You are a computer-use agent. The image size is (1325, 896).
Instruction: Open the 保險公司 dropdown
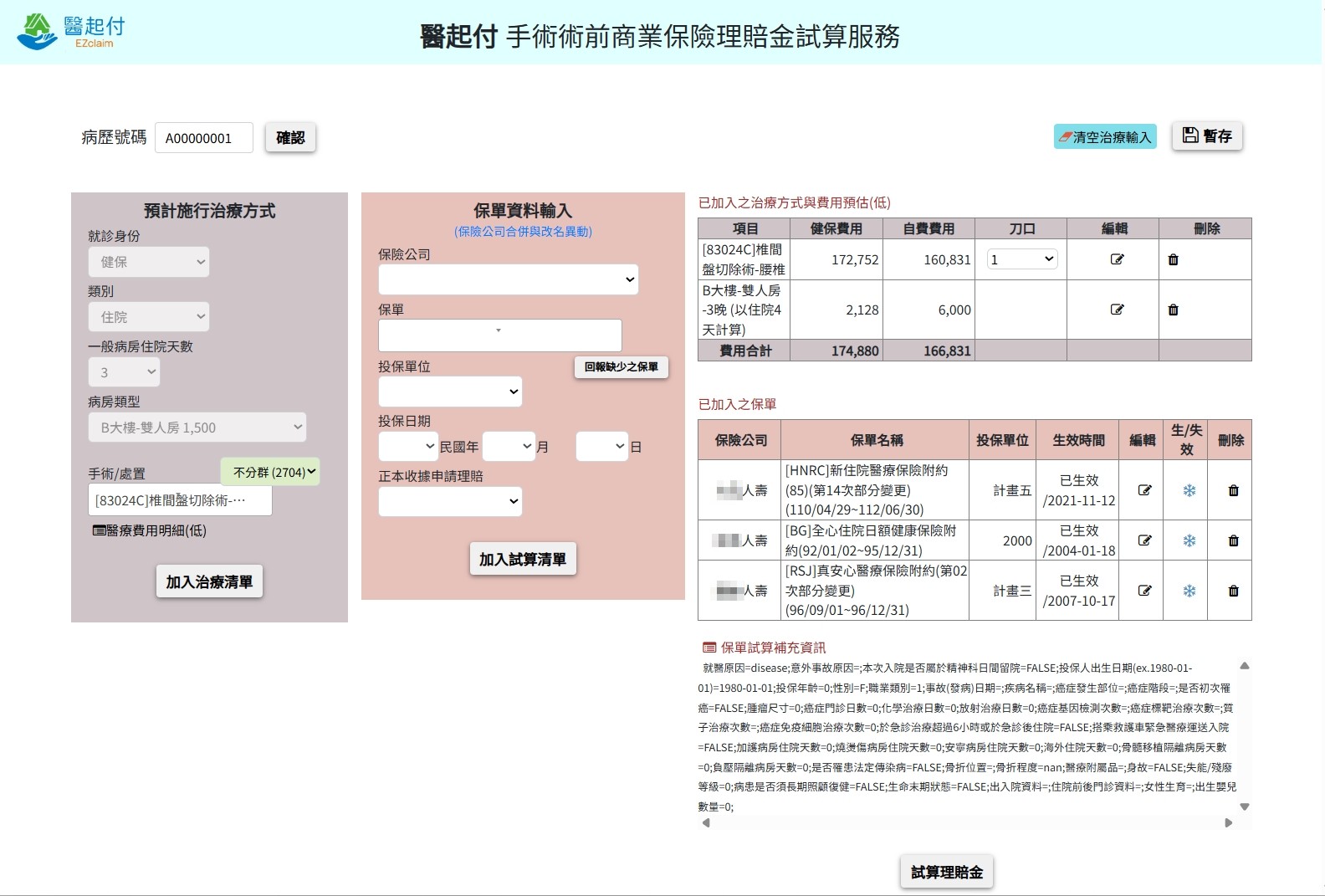[509, 279]
